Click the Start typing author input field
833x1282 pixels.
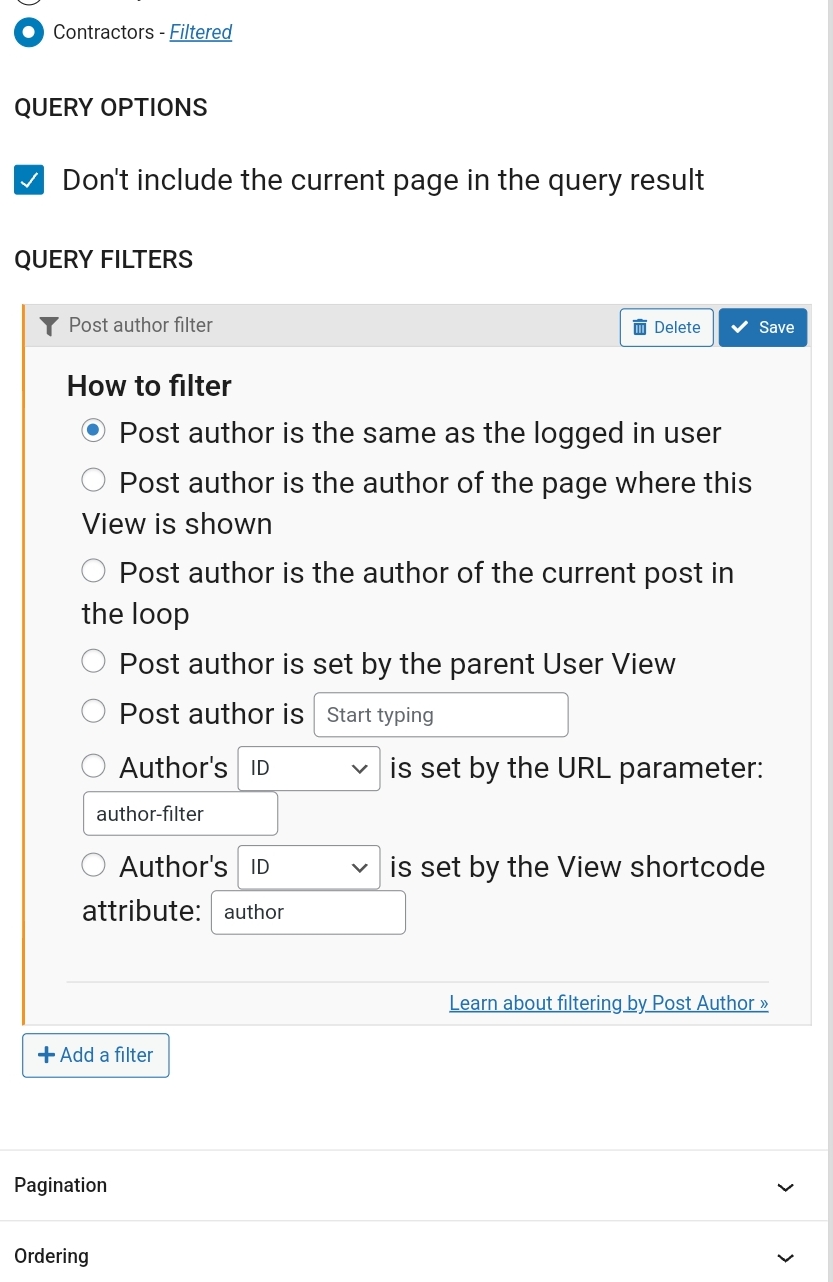(x=441, y=715)
